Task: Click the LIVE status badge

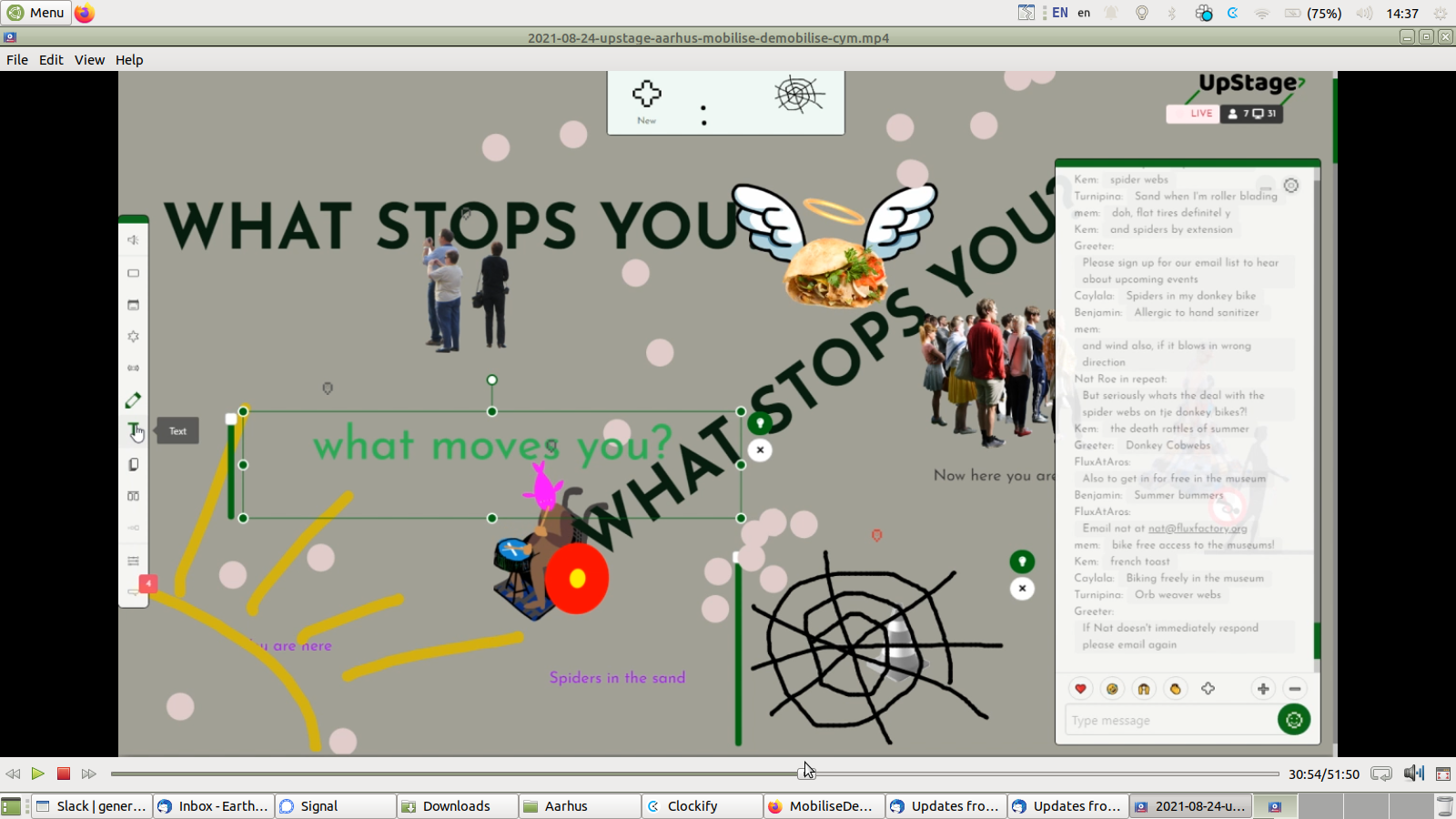Action: point(1193,114)
